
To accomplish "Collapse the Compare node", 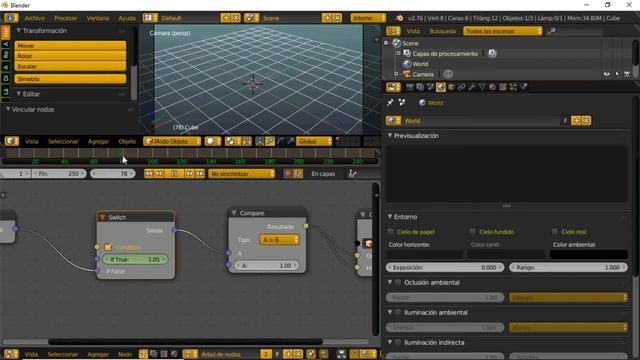I will coord(234,213).
